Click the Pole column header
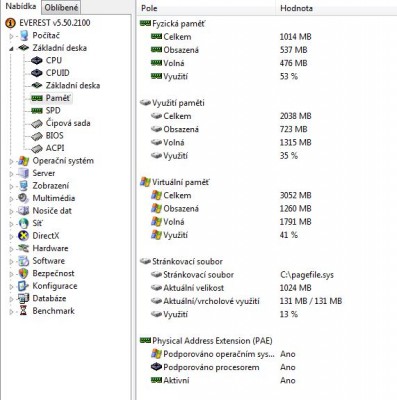Screen dimensions: 397x400 pyautogui.click(x=149, y=8)
